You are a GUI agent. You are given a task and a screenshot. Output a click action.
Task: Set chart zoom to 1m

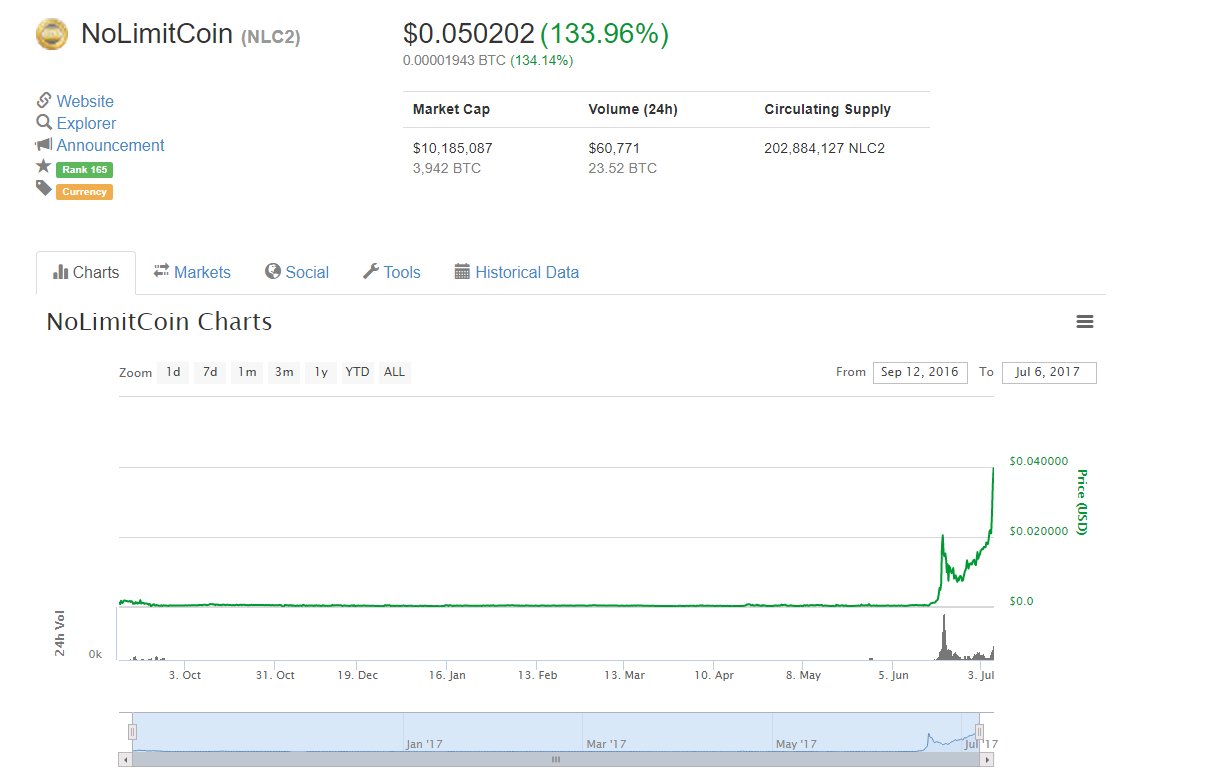(246, 372)
